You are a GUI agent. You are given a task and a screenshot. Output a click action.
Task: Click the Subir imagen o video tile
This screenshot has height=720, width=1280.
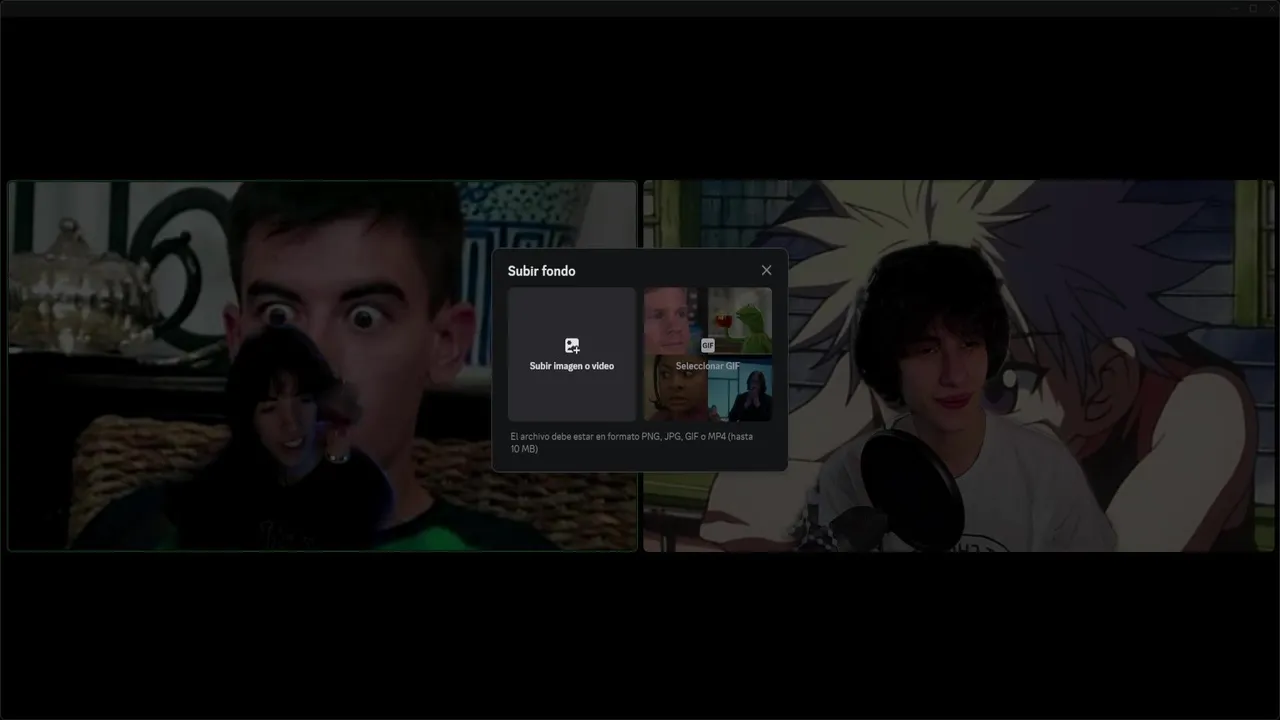point(572,354)
